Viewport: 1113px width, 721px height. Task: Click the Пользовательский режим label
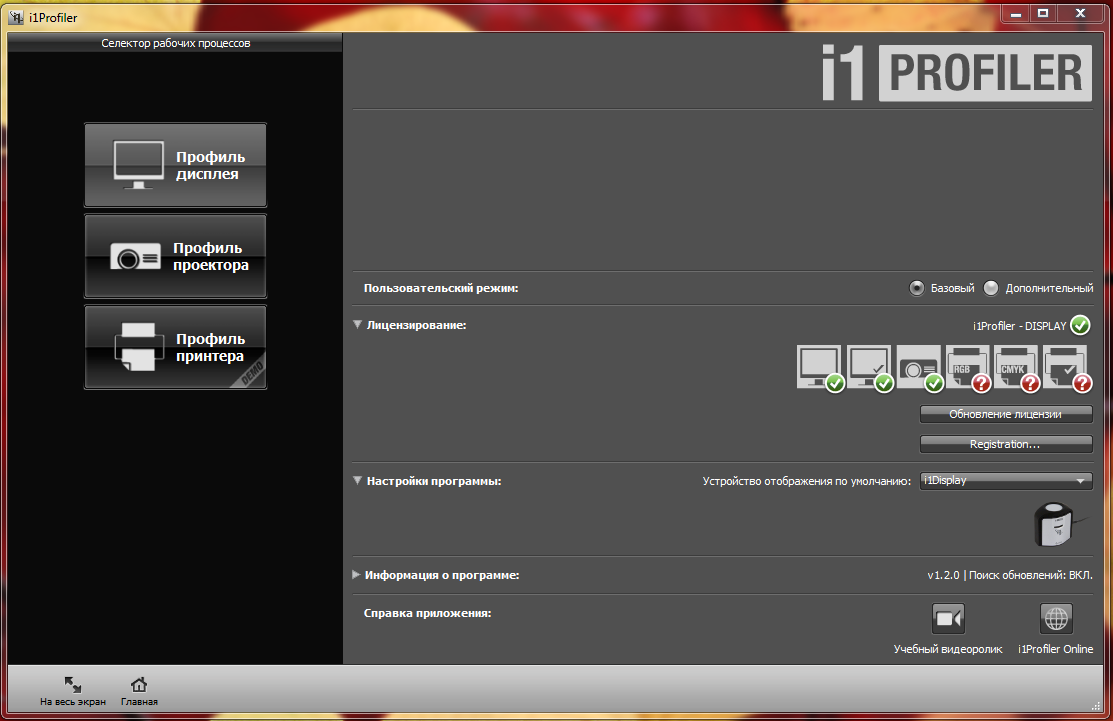click(441, 288)
